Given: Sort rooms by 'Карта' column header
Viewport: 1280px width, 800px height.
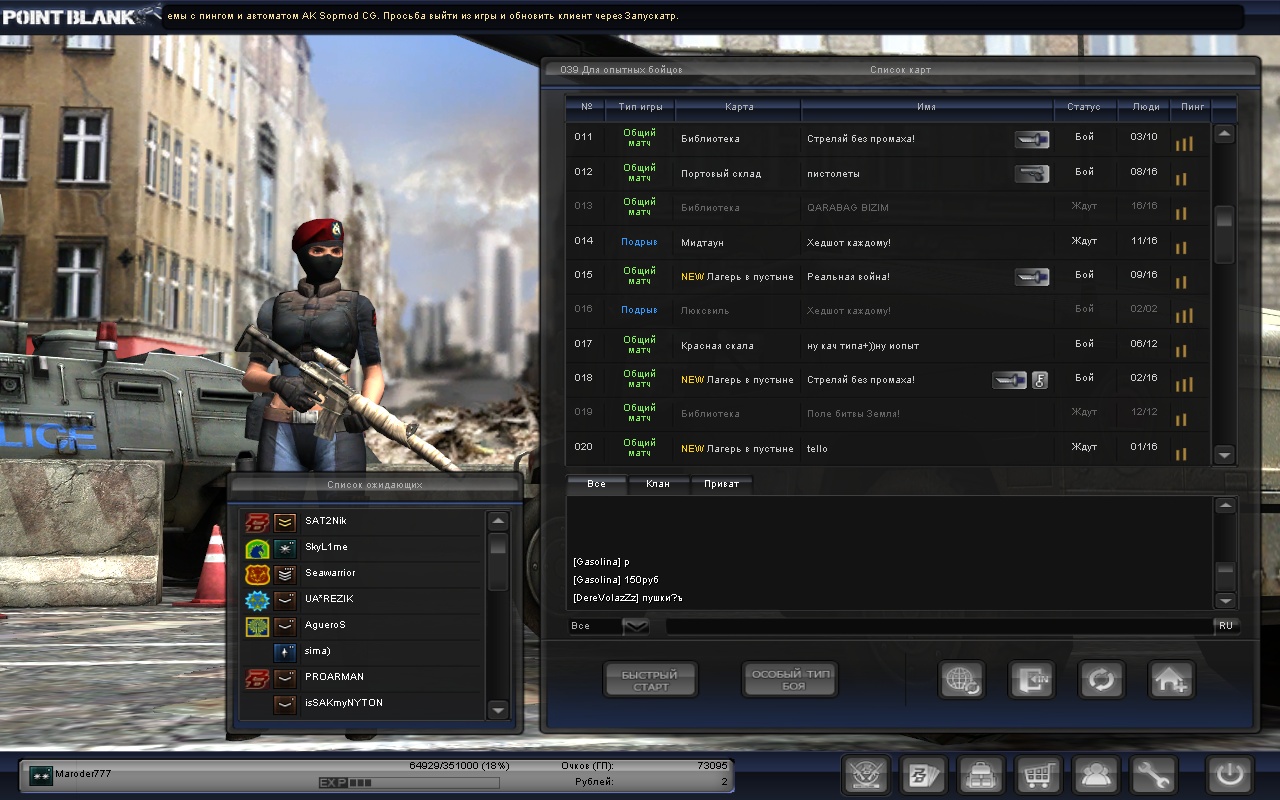Looking at the screenshot, I should pos(739,107).
